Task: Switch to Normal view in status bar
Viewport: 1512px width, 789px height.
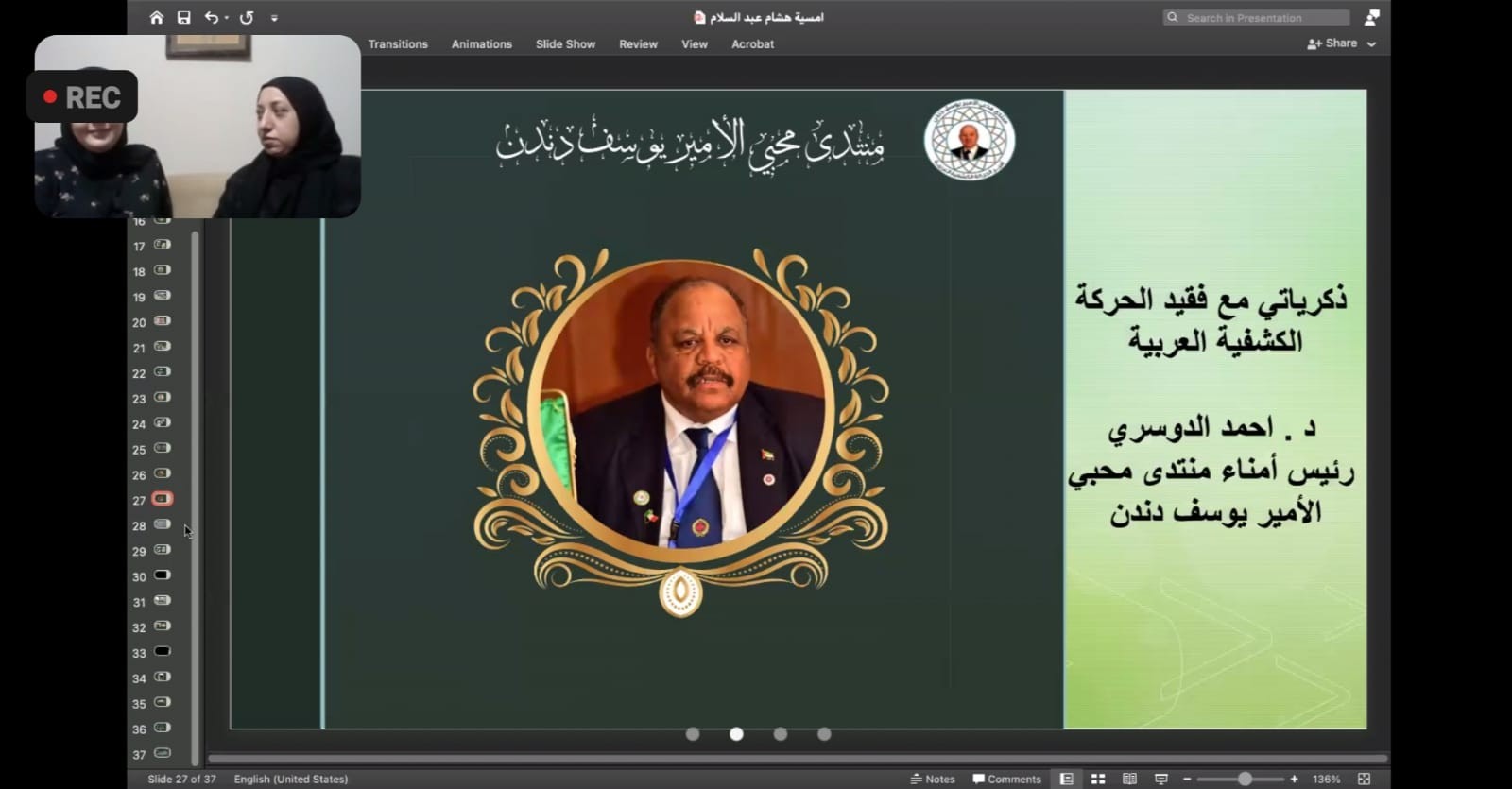Action: (1066, 779)
